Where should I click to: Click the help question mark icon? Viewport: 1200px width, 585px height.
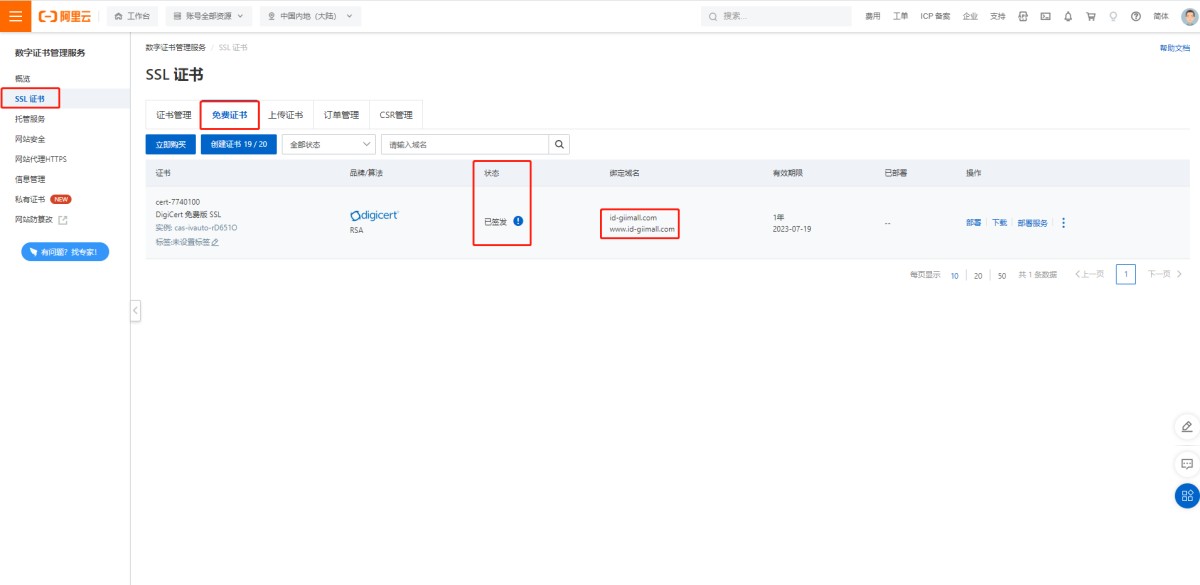[x=1135, y=16]
